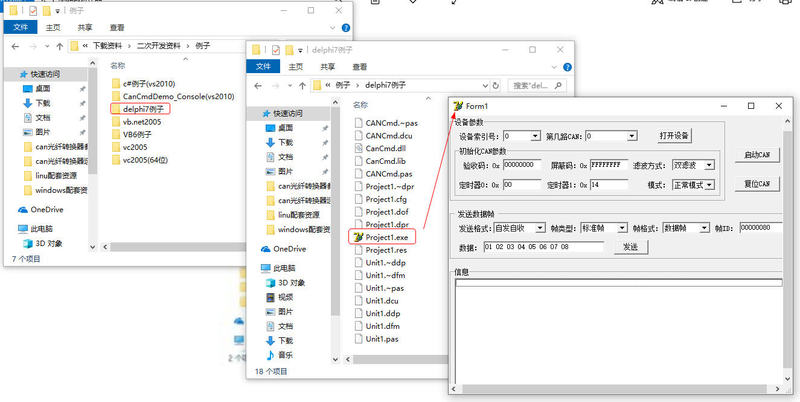The image size is (800, 402).
Task: Click the 帧ID input field
Action: (x=760, y=228)
